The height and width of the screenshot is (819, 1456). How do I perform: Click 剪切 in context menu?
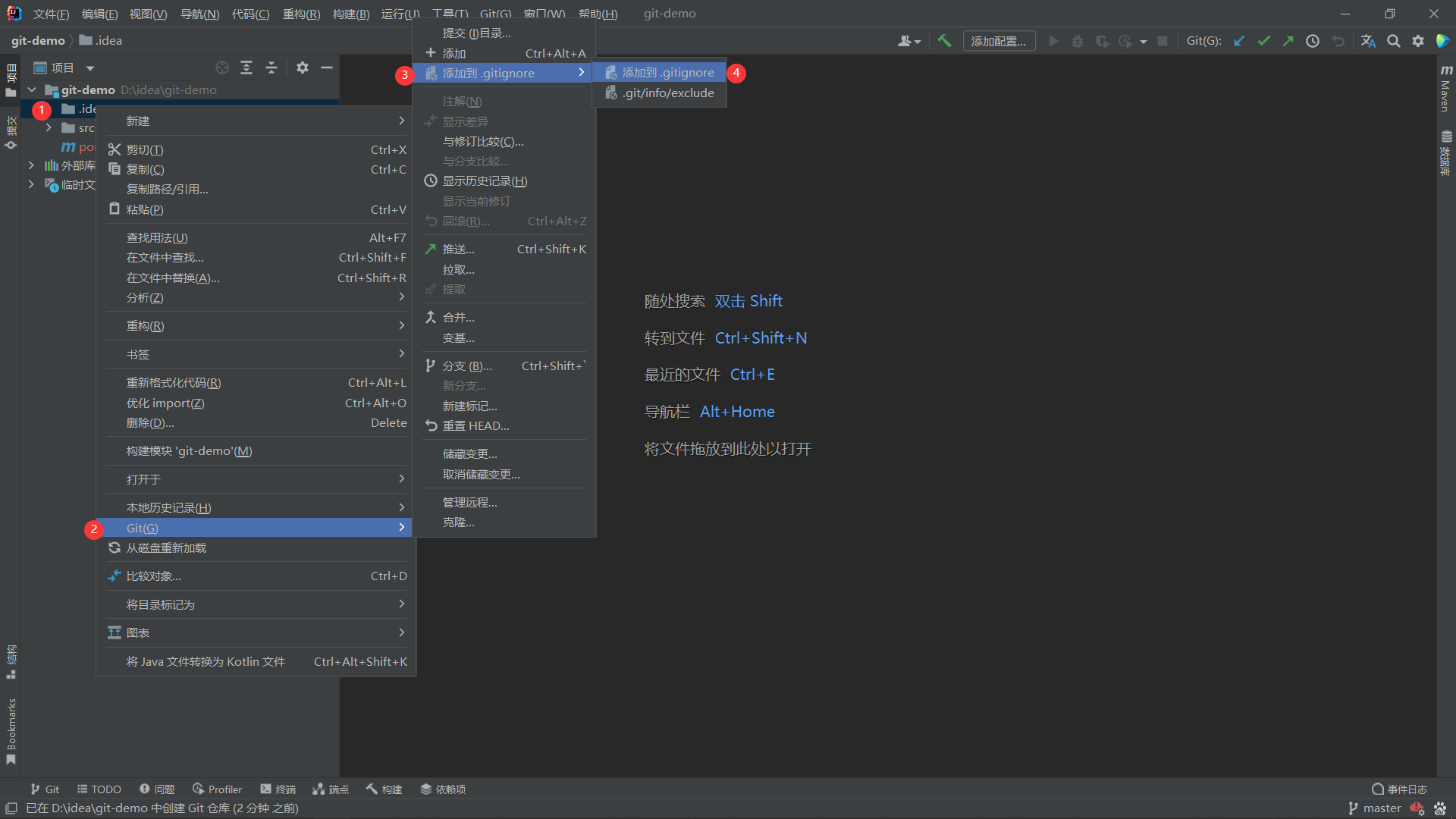pos(256,149)
